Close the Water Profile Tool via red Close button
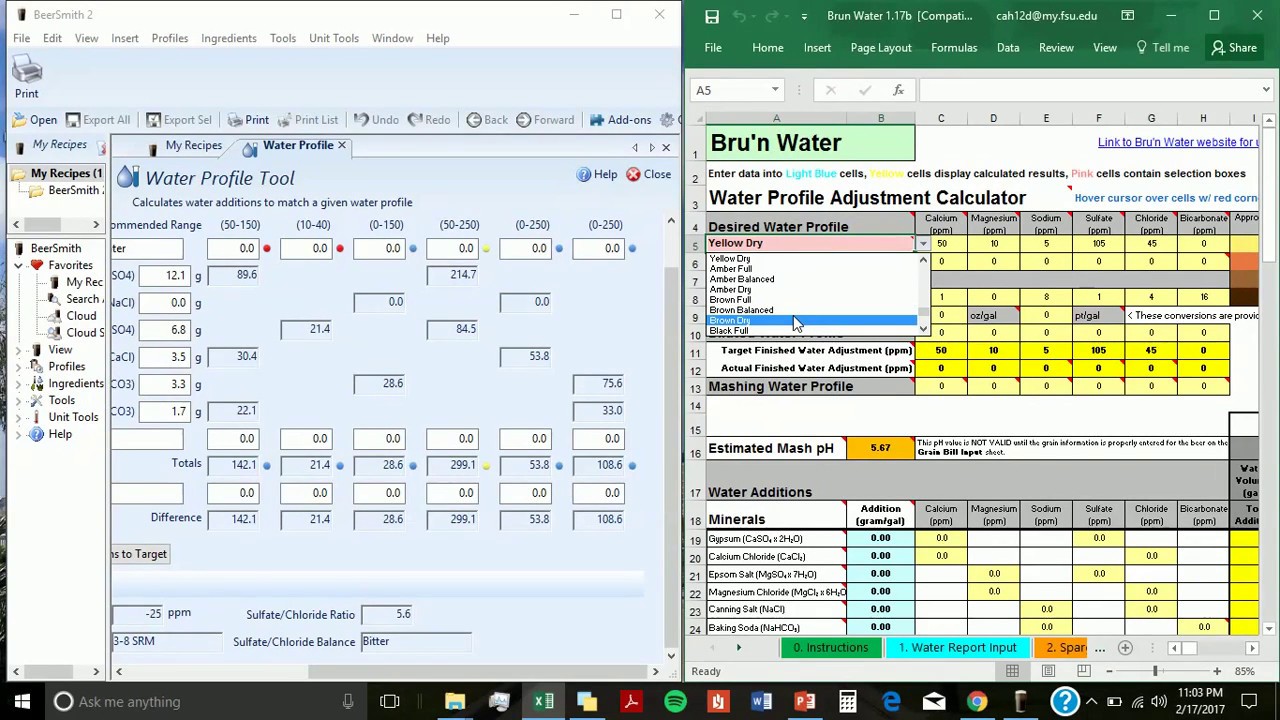Image resolution: width=1280 pixels, height=720 pixels. pos(648,174)
